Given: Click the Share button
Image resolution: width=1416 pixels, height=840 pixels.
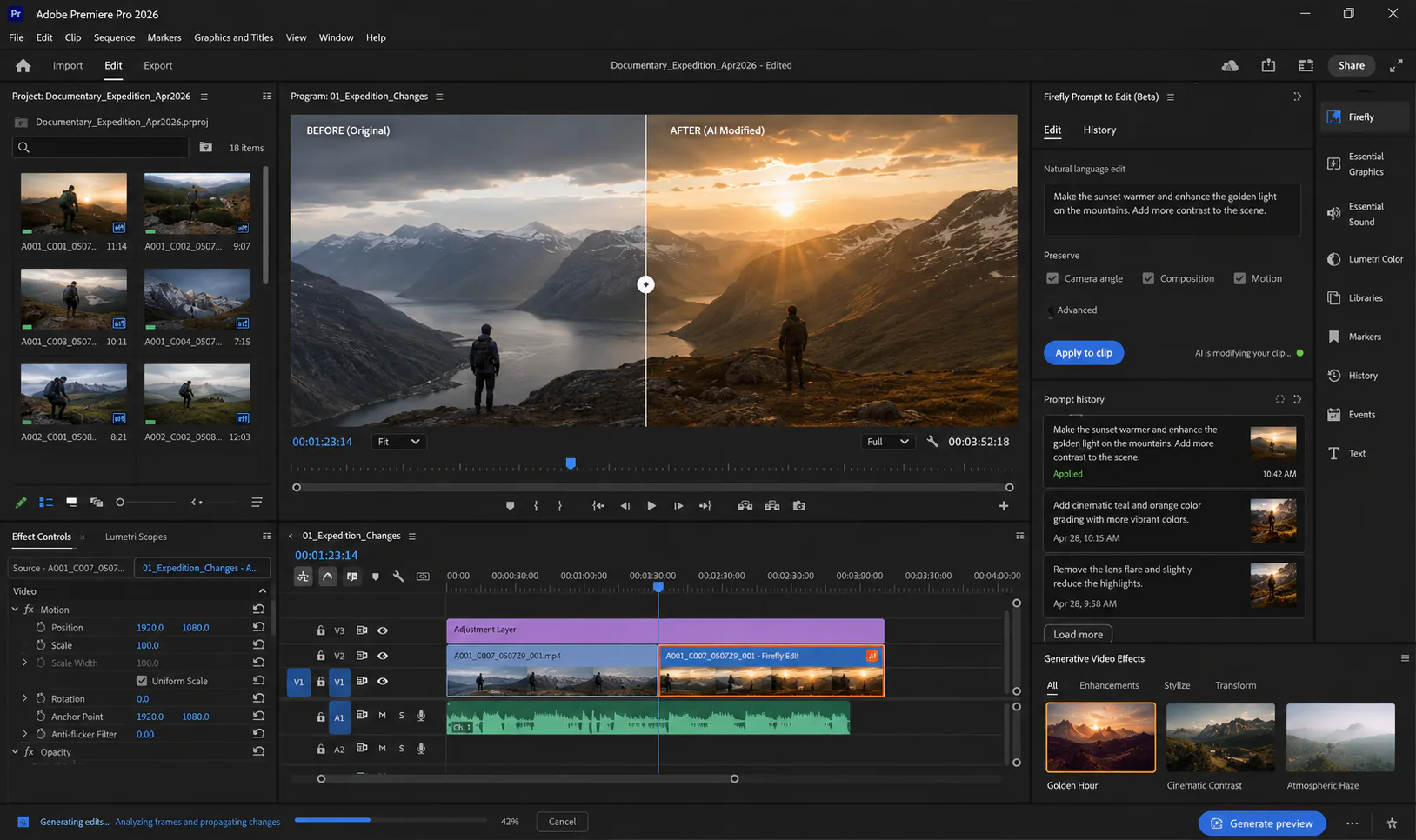Looking at the screenshot, I should 1351,65.
